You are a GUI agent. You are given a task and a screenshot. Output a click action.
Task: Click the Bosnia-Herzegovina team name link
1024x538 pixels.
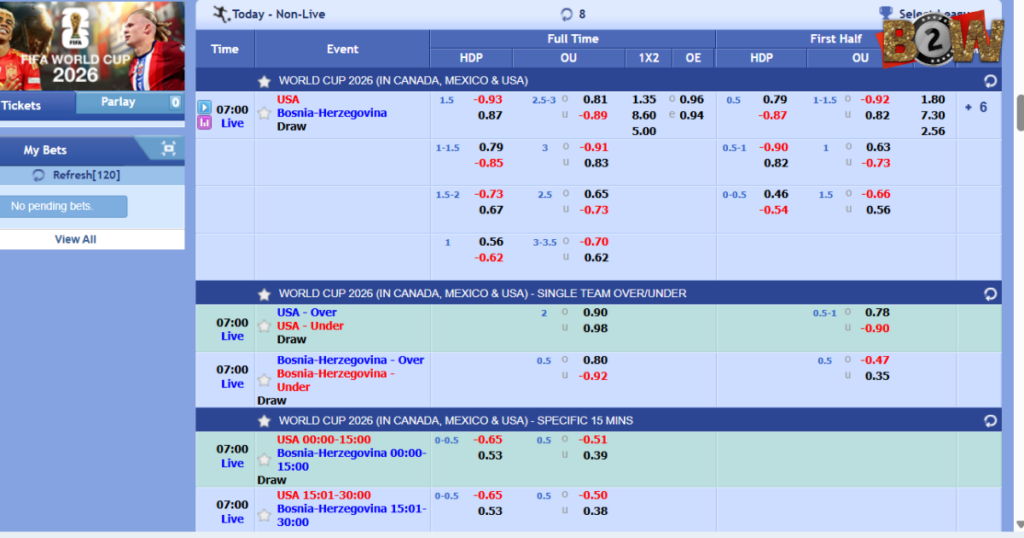(x=332, y=113)
